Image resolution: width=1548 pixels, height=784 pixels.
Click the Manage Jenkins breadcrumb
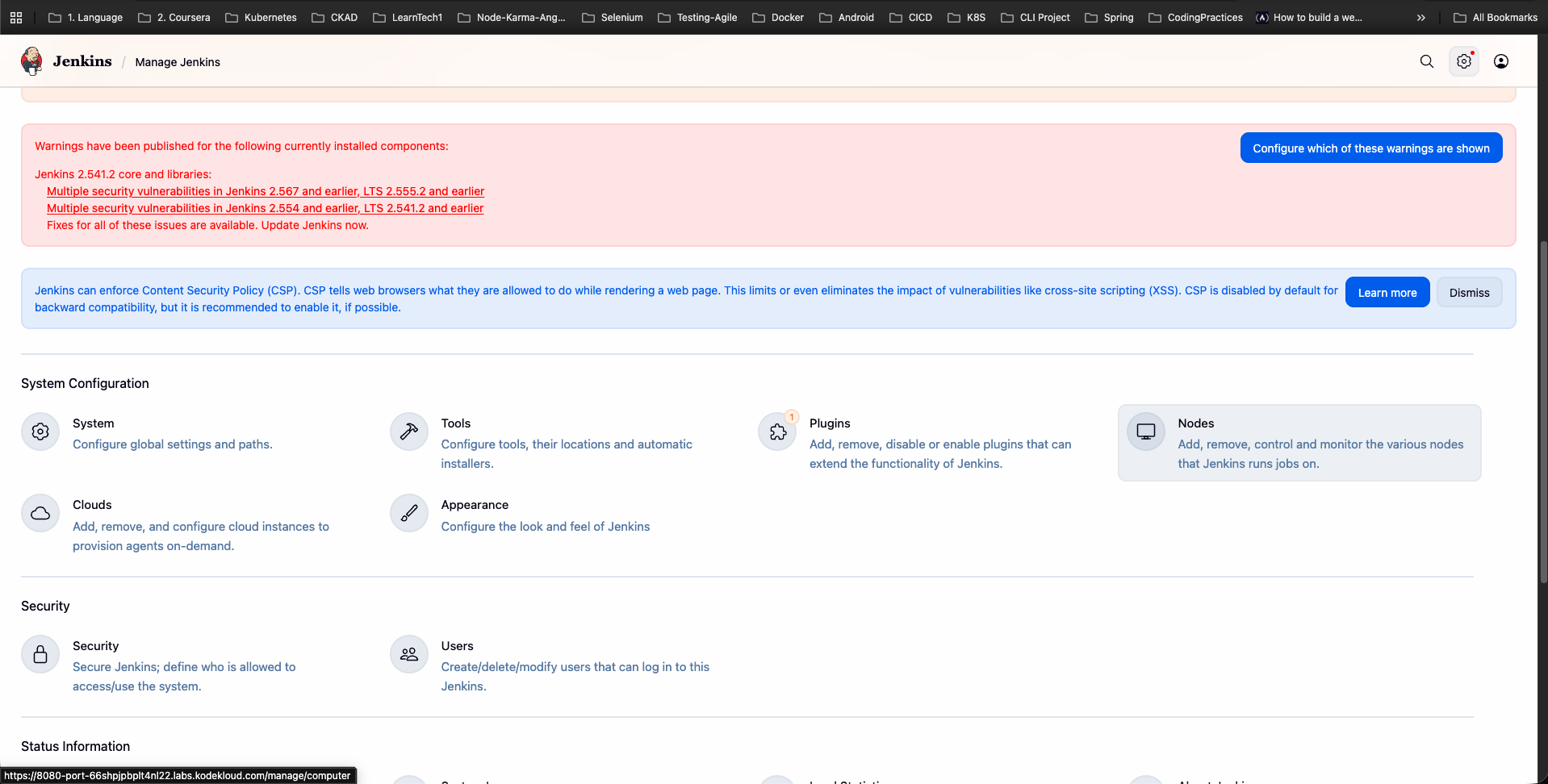coord(178,62)
